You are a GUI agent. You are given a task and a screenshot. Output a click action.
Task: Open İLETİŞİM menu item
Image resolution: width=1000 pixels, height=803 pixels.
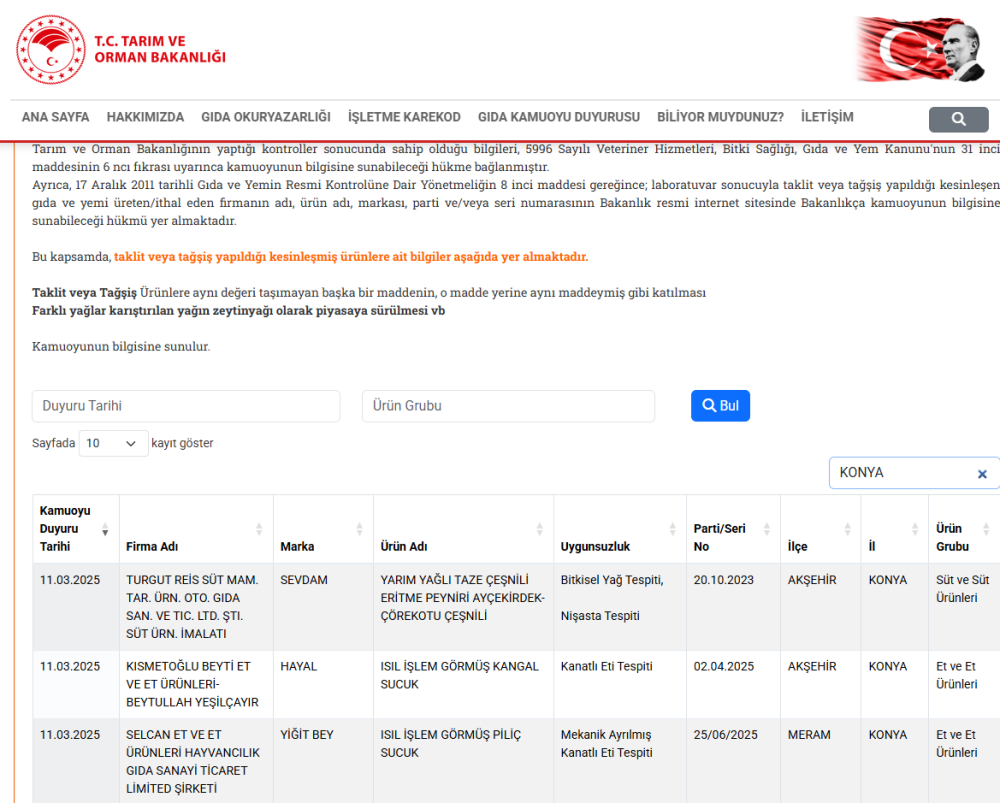(827, 117)
